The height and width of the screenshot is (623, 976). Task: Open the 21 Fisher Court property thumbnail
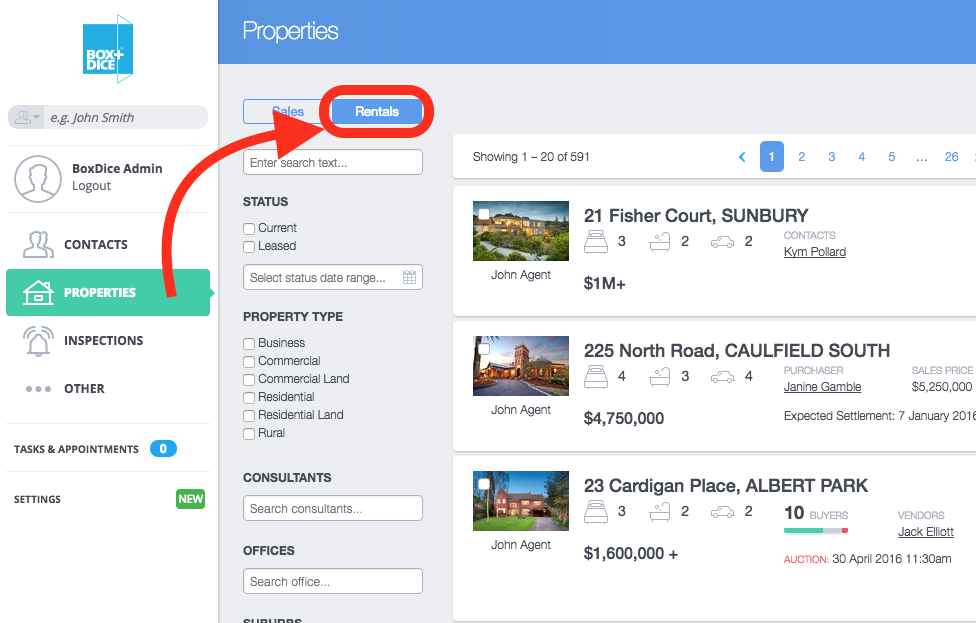click(521, 231)
